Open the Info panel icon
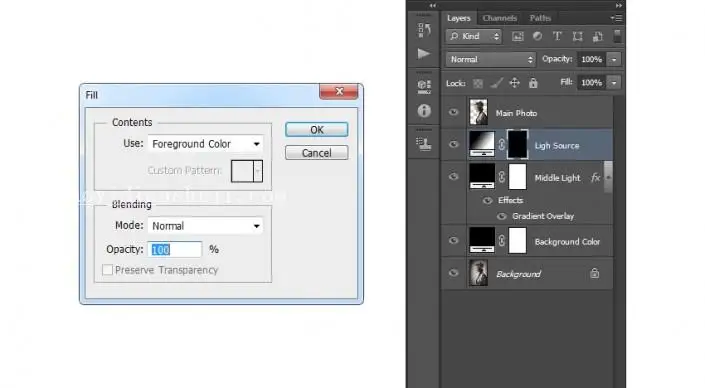The height and width of the screenshot is (388, 705). click(x=424, y=111)
